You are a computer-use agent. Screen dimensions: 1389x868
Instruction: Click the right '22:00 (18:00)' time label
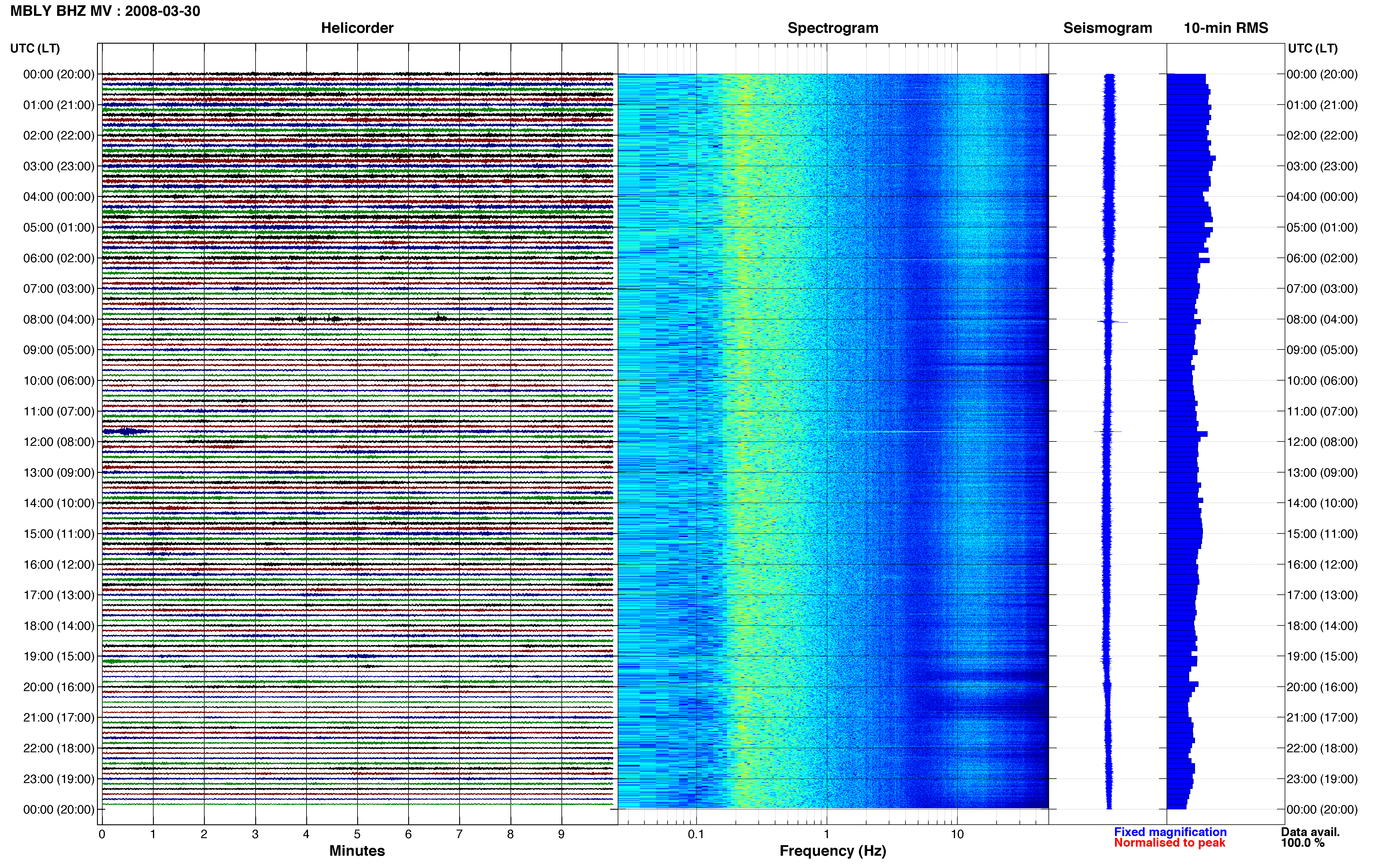(1322, 748)
